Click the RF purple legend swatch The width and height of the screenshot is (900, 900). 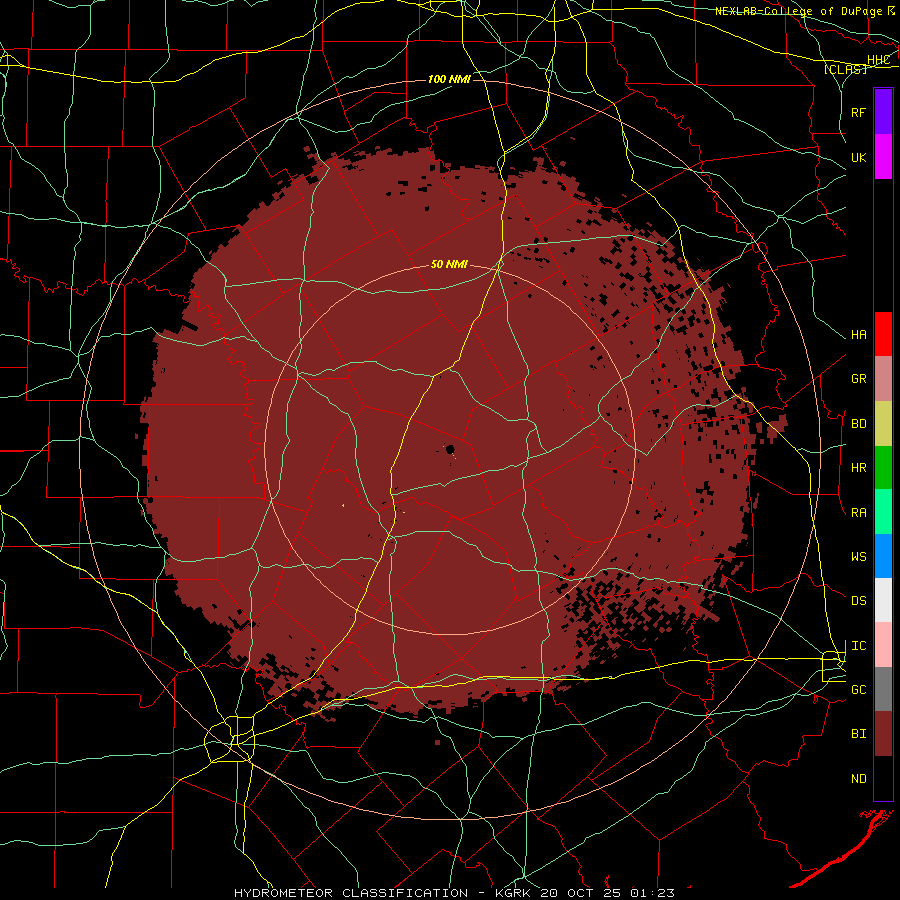tap(883, 112)
